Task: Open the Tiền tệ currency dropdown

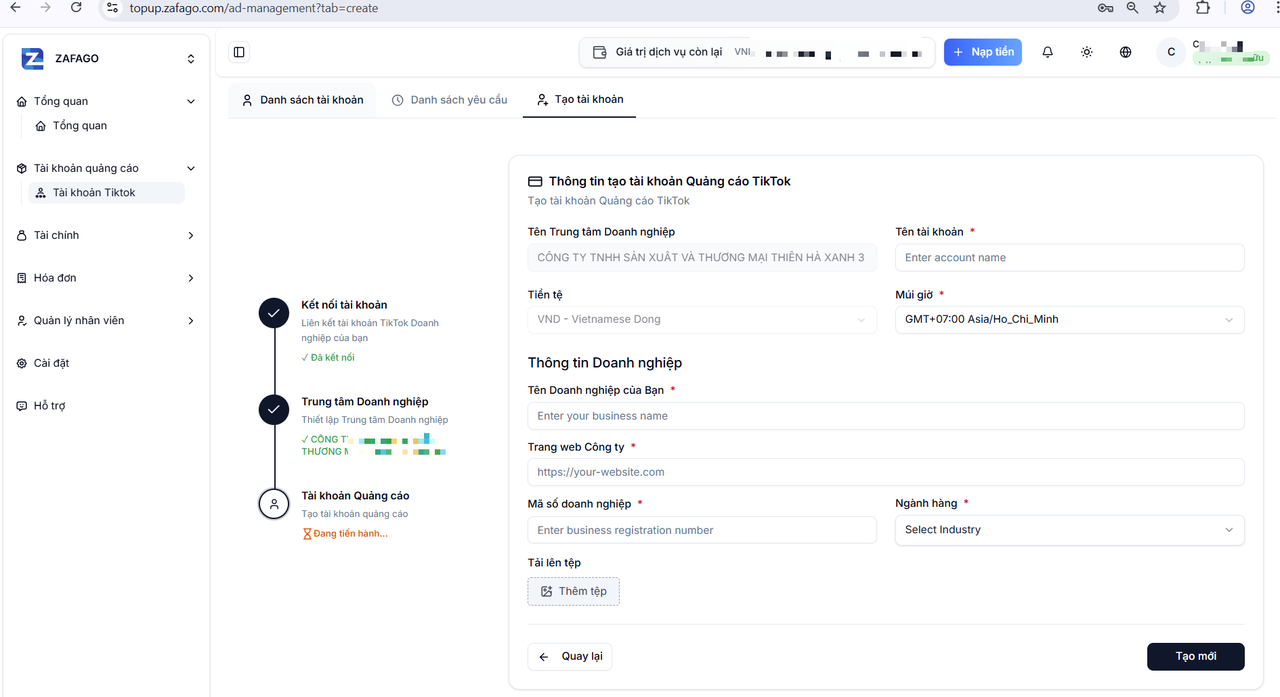Action: pyautogui.click(x=702, y=320)
